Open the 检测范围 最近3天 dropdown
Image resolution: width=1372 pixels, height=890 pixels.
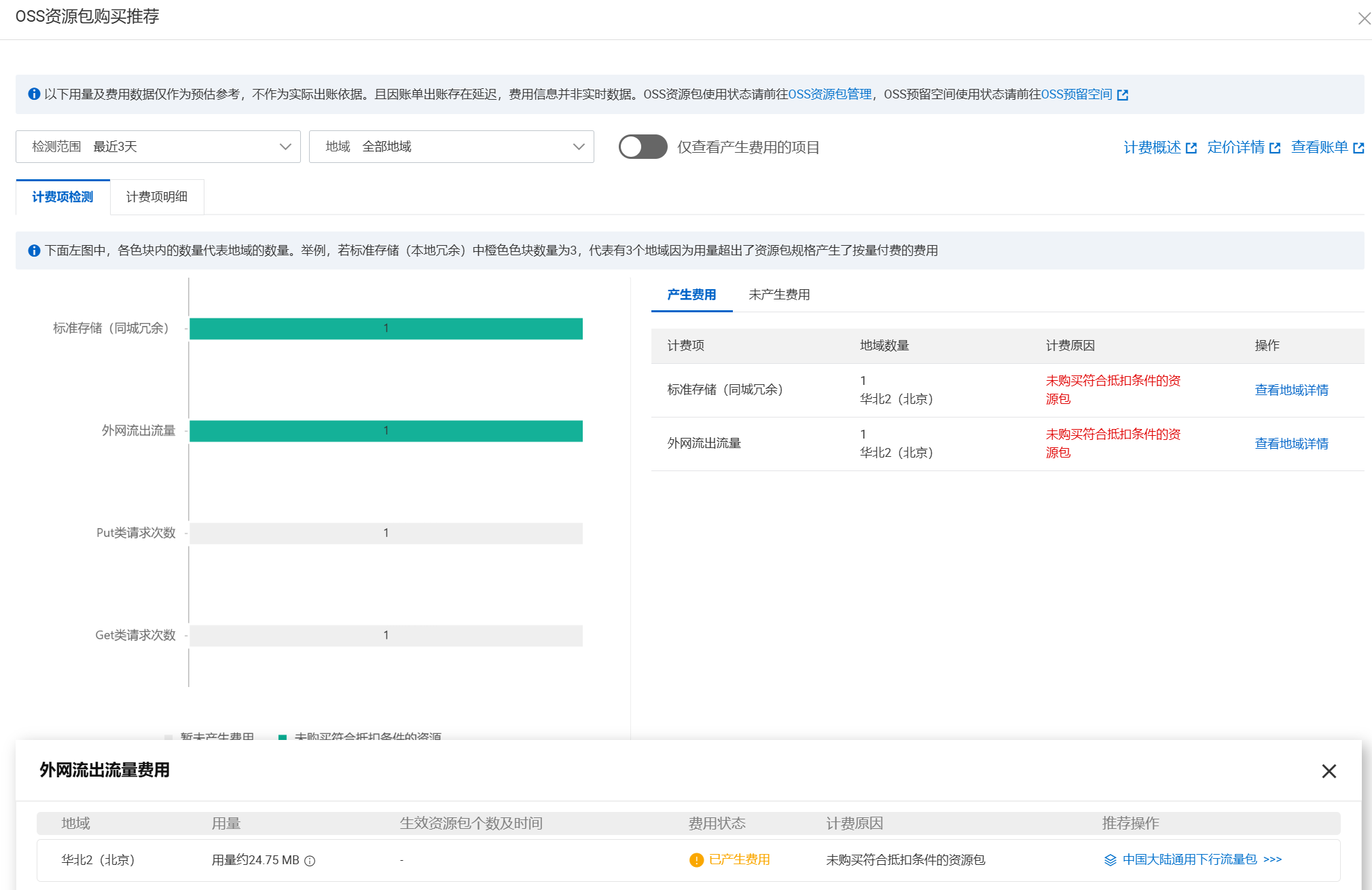[158, 147]
